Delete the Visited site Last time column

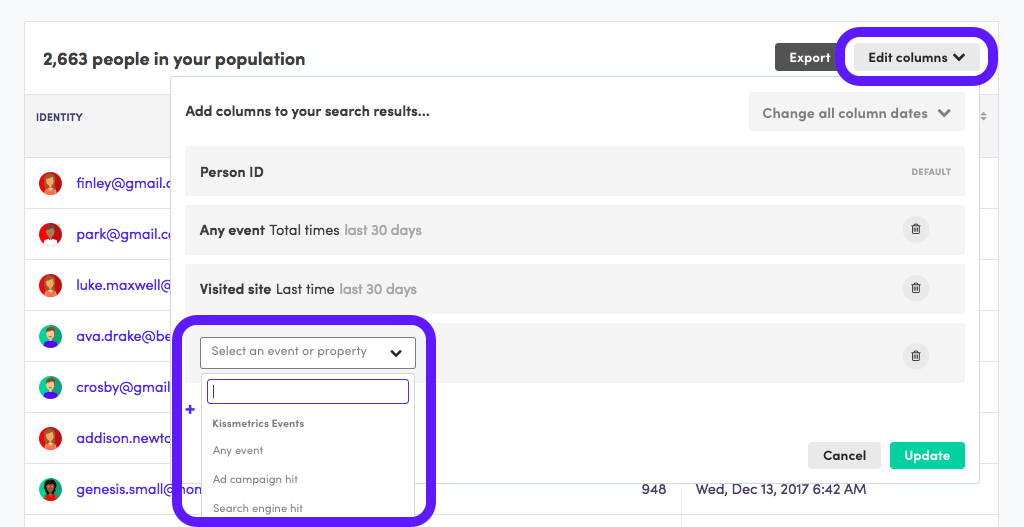click(916, 288)
